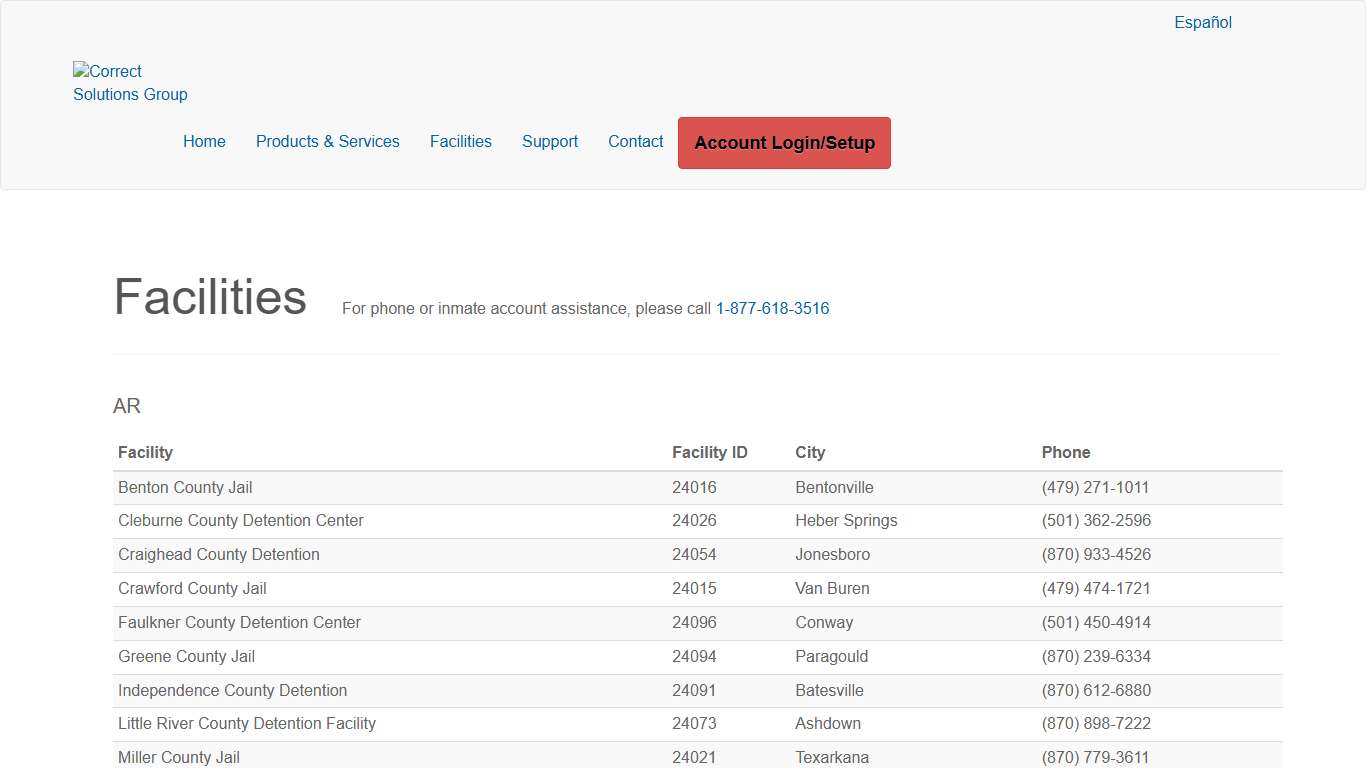1366x768 pixels.
Task: Call the 1-877-618-3516 assistance number link
Action: pos(772,308)
